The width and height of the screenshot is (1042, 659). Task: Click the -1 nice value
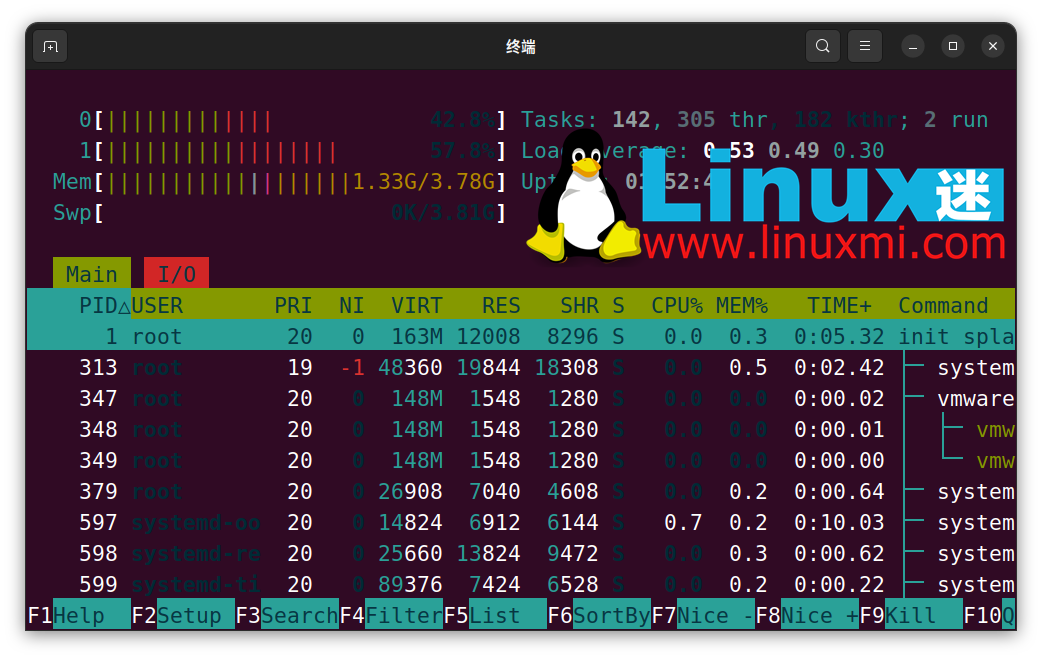pyautogui.click(x=352, y=367)
